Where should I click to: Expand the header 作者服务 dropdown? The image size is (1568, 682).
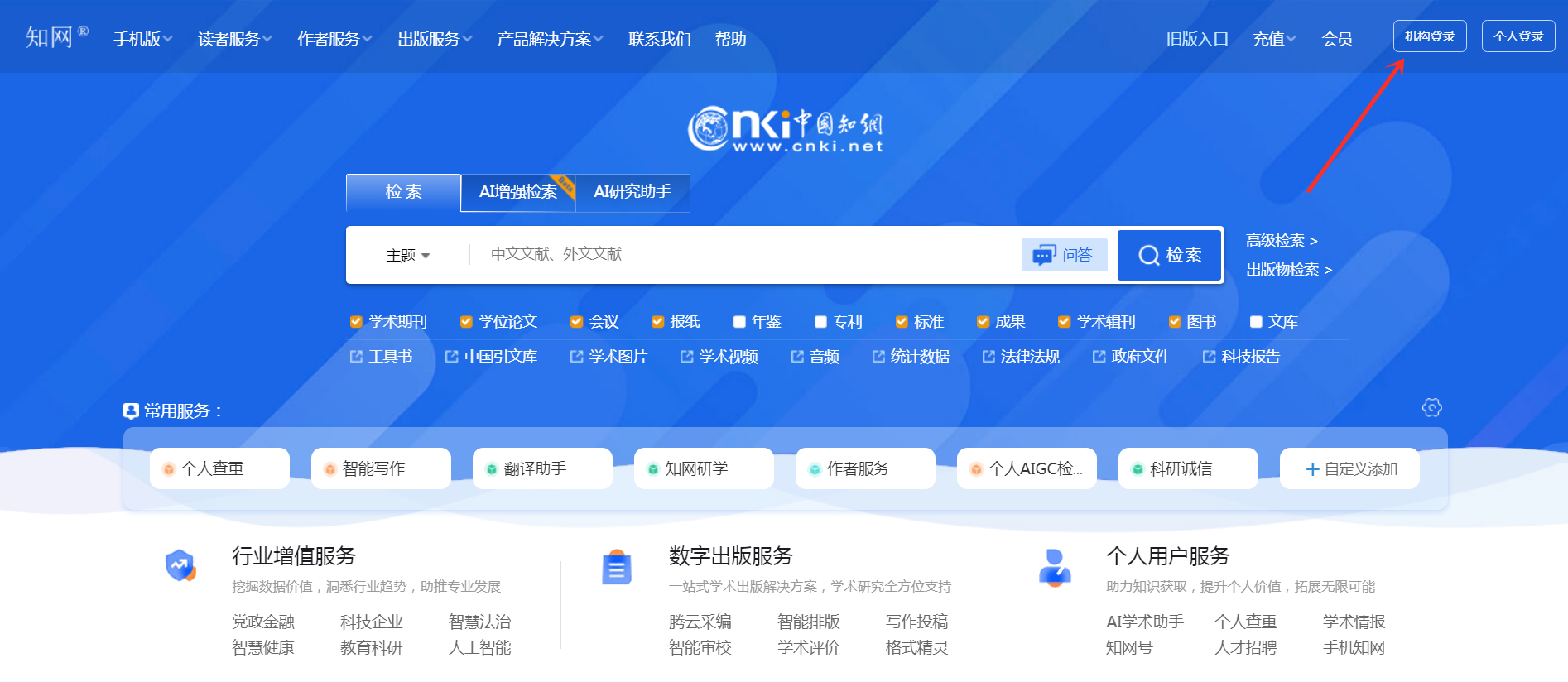click(x=334, y=39)
